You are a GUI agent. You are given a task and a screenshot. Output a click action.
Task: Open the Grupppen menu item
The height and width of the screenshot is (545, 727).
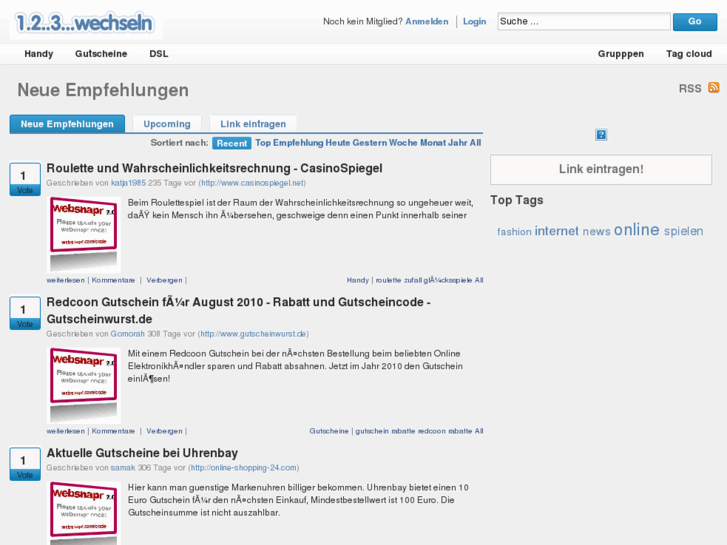(621, 54)
